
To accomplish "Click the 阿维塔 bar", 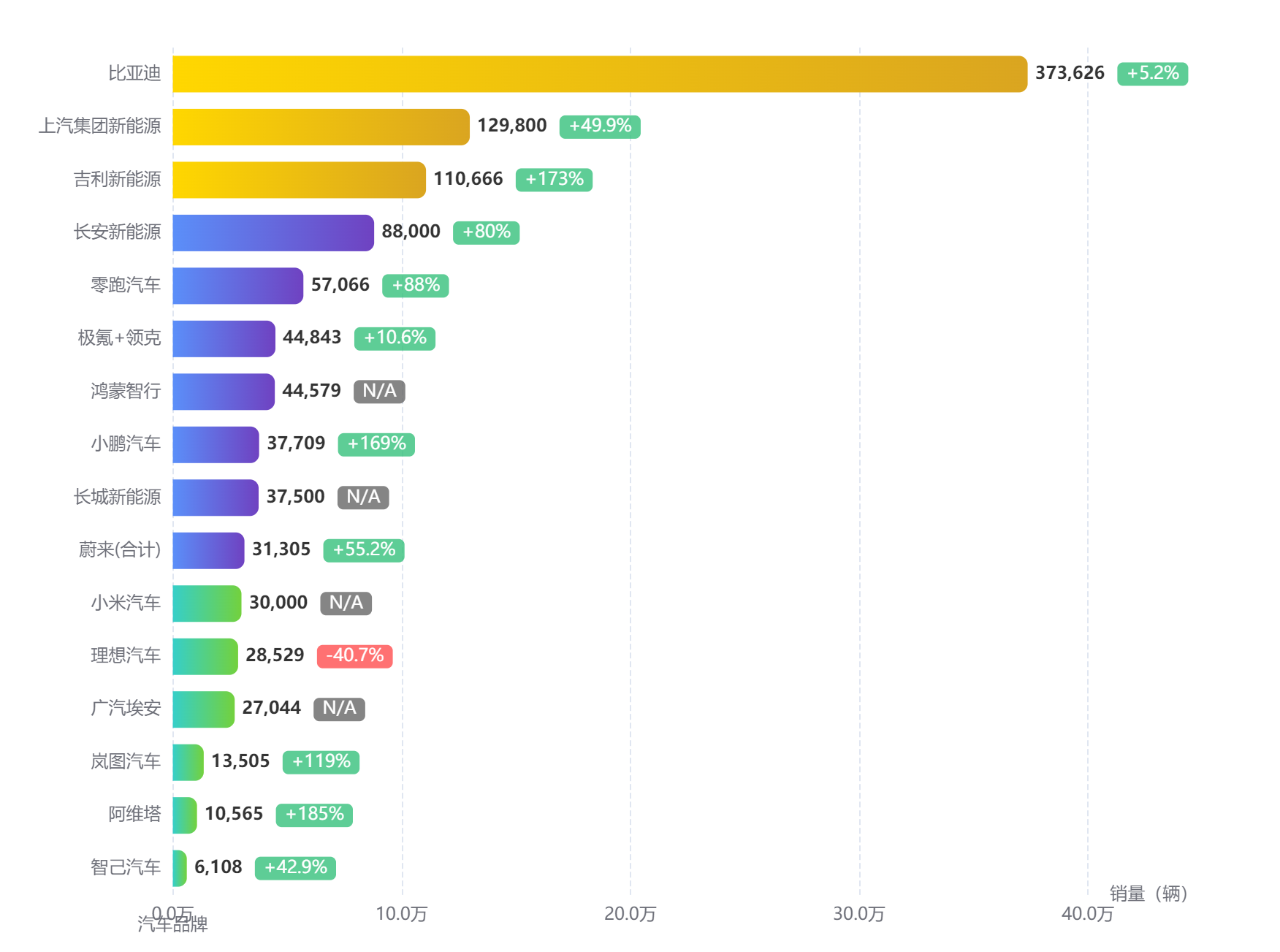I will click(185, 815).
